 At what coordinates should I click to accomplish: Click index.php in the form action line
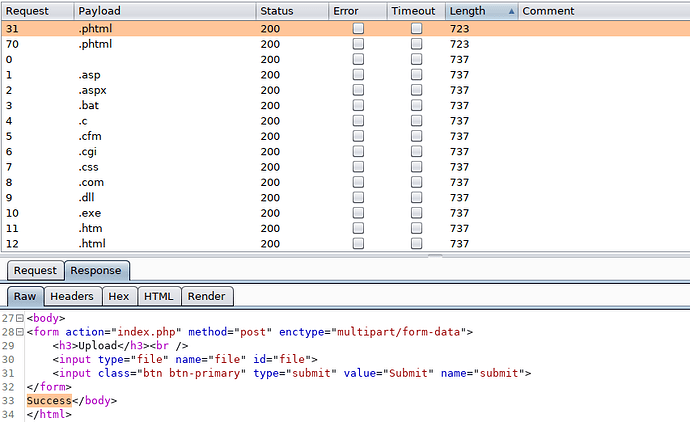(x=146, y=332)
